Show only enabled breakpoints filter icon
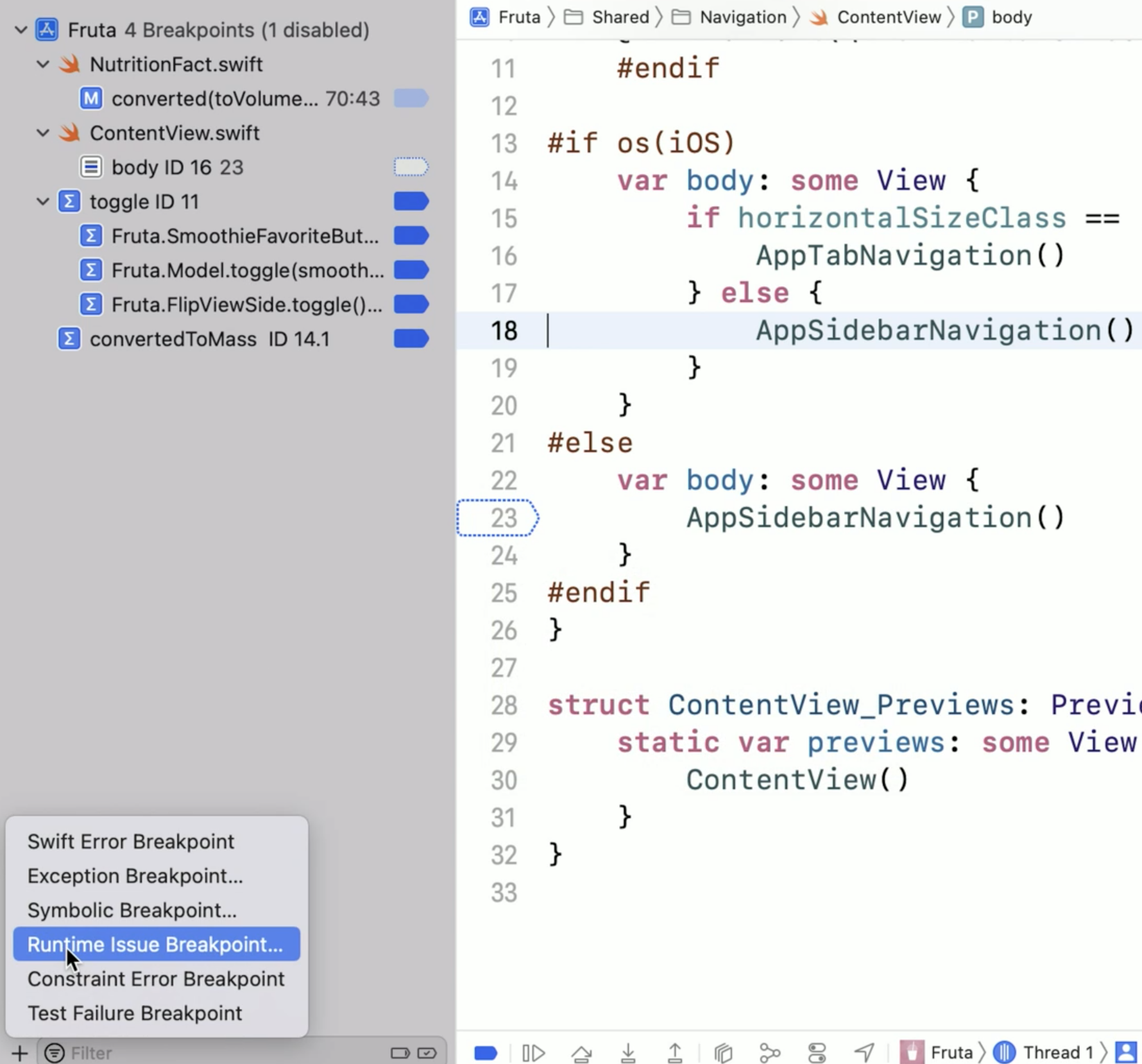The width and height of the screenshot is (1142, 1064). point(400,1053)
